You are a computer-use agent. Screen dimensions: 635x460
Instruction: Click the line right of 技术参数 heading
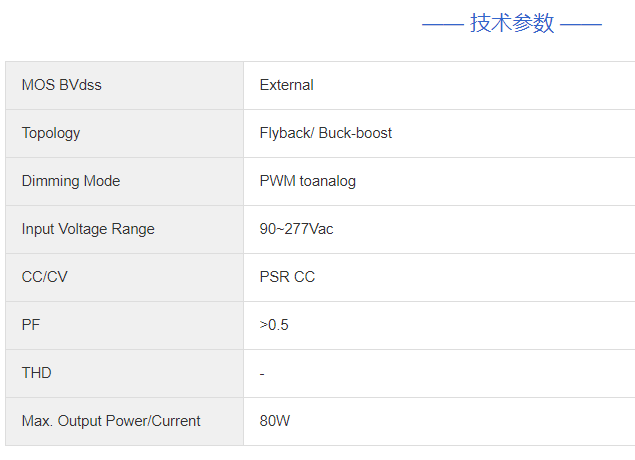(x=581, y=24)
